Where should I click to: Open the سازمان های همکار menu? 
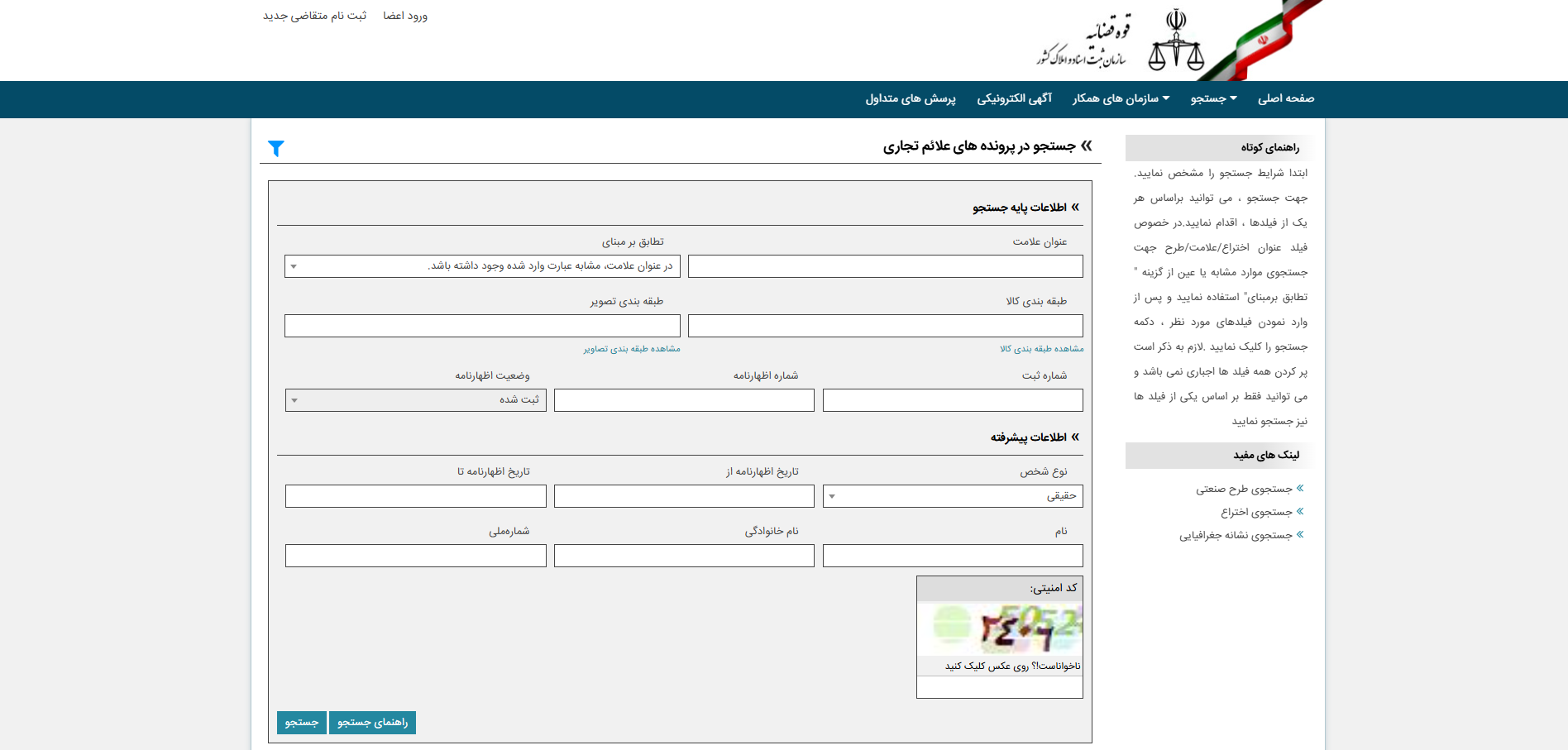pos(1121,98)
